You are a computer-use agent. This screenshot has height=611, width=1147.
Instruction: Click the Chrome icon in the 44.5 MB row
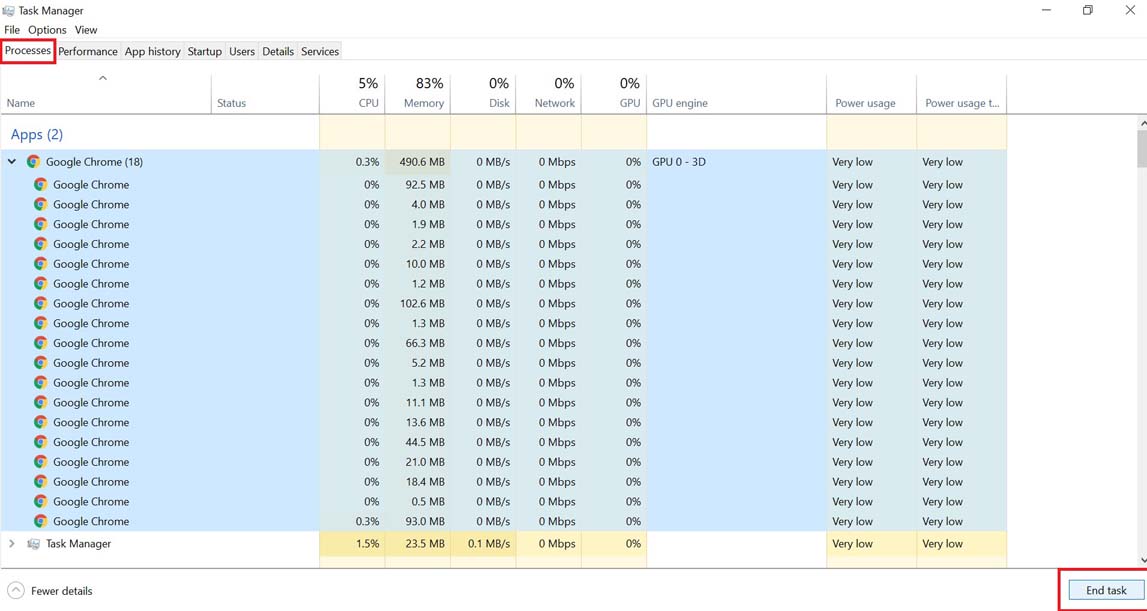[x=40, y=442]
